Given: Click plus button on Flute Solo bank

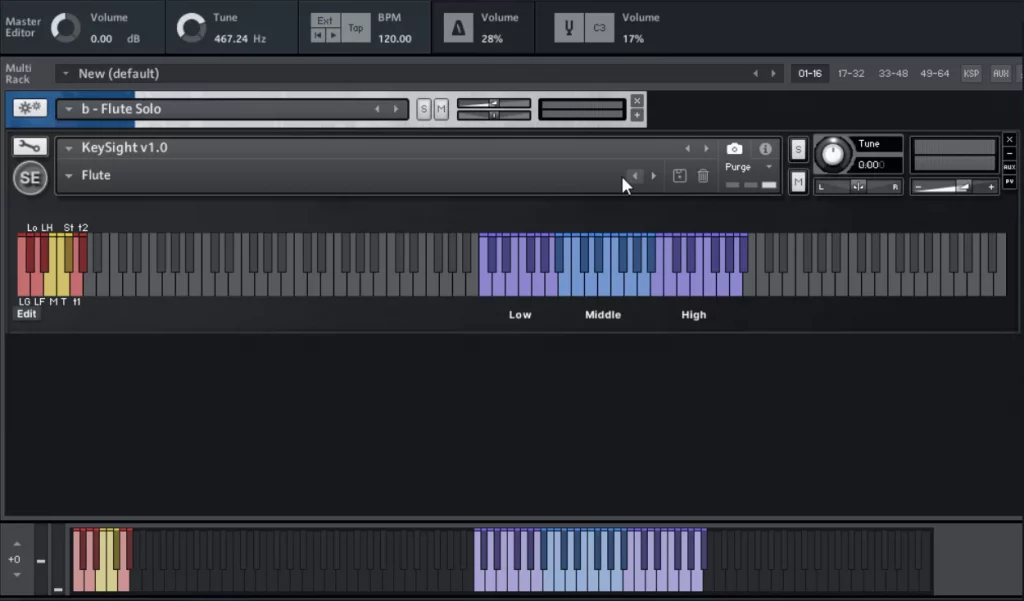Looking at the screenshot, I should coord(637,115).
